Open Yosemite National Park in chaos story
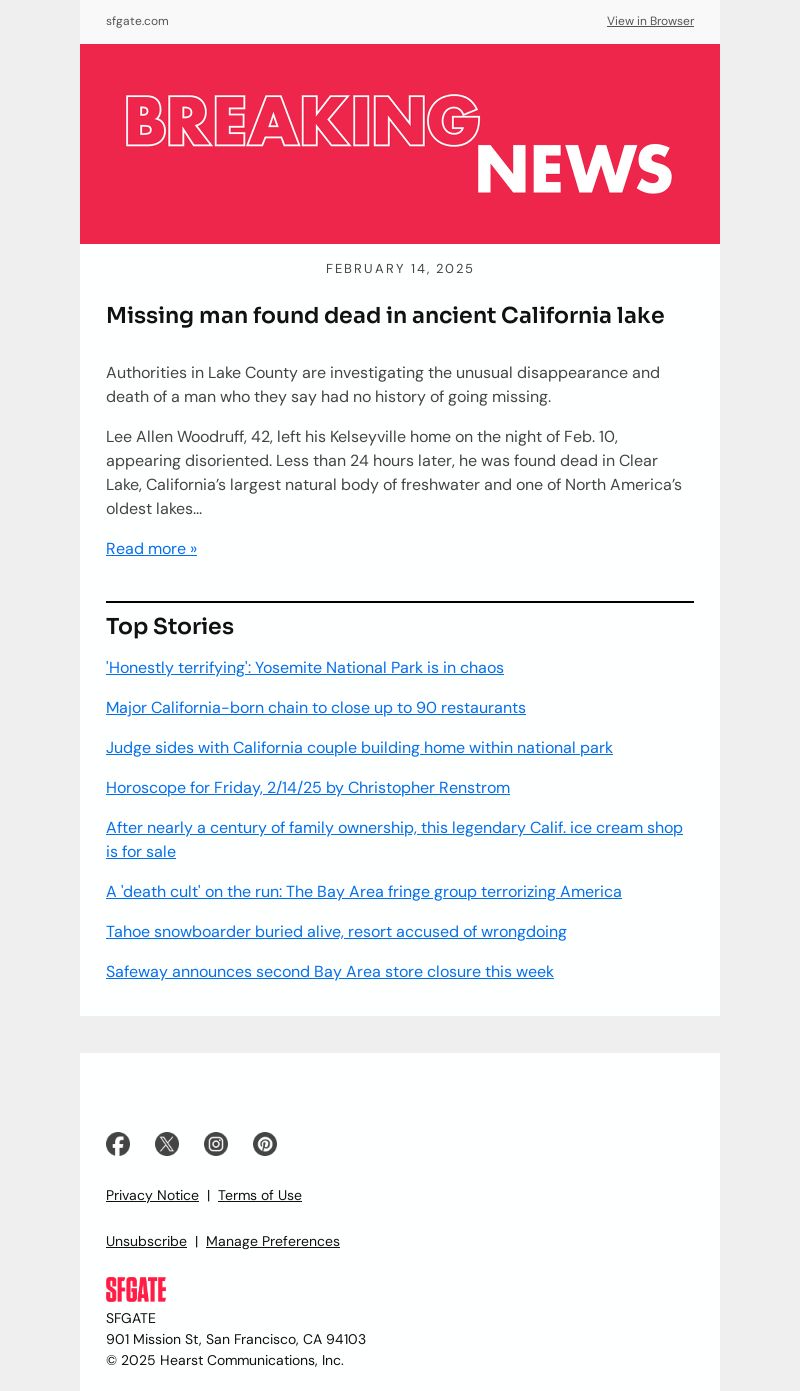Screen dimensions: 800x1391 click(x=305, y=667)
